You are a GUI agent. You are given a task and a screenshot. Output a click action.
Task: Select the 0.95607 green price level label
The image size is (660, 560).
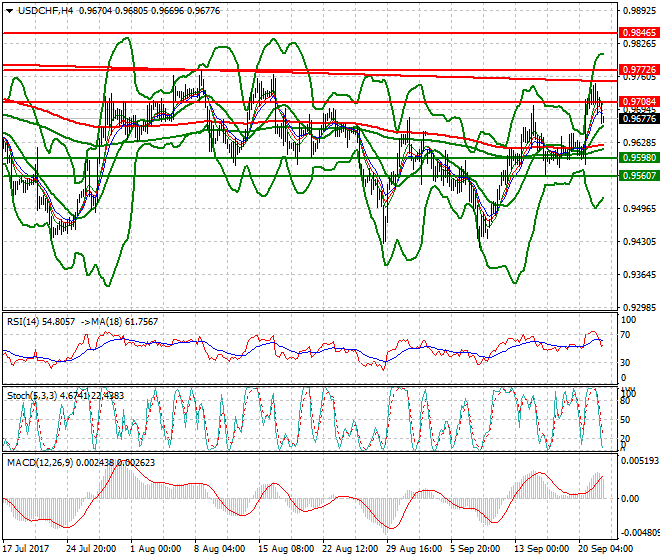(639, 176)
